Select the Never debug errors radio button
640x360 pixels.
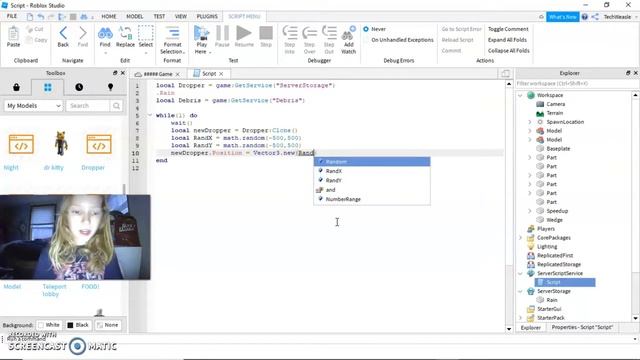pos(366,29)
